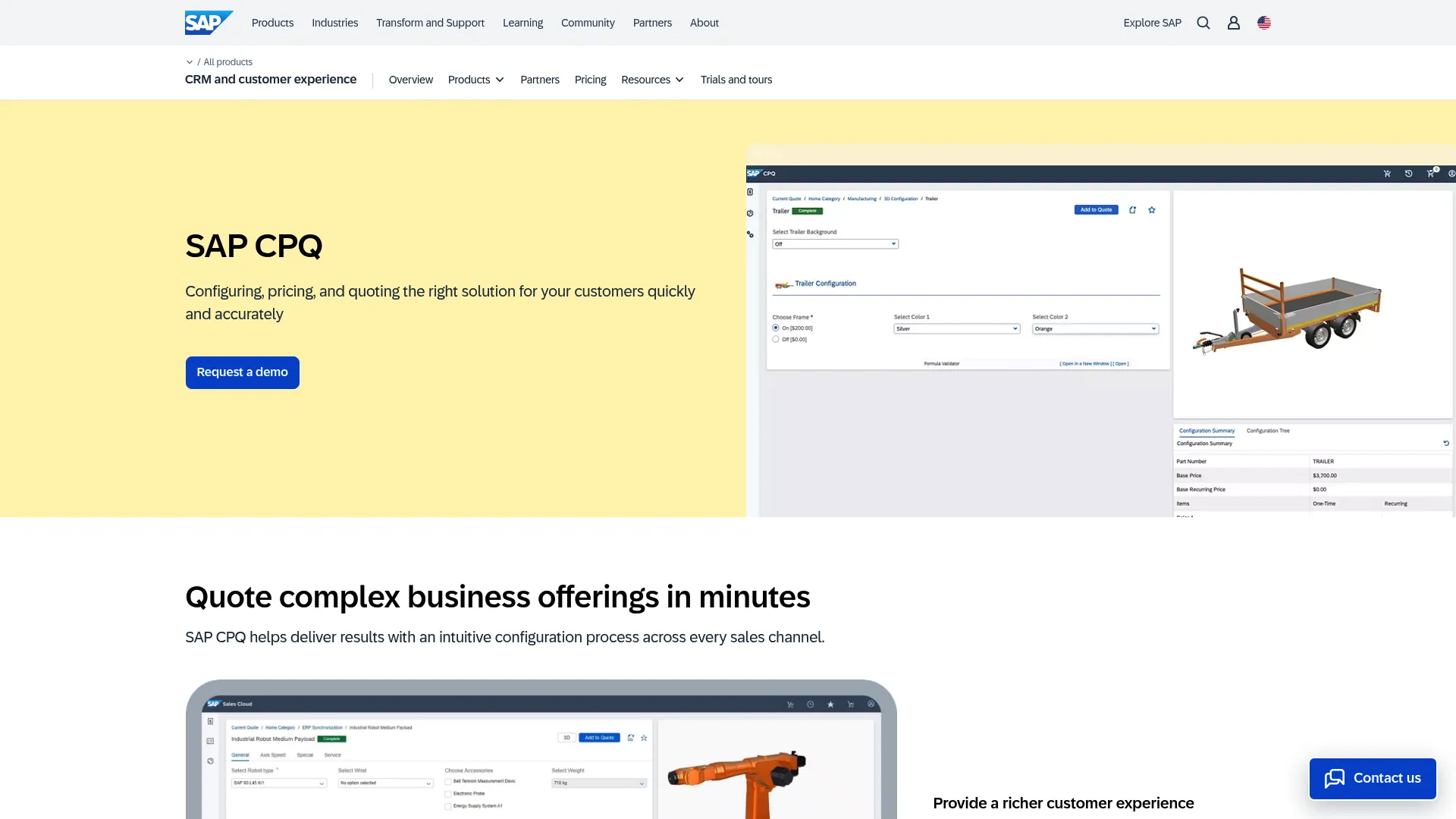Open the Community menu in top navigation
The height and width of the screenshot is (819, 1456).
pos(588,23)
